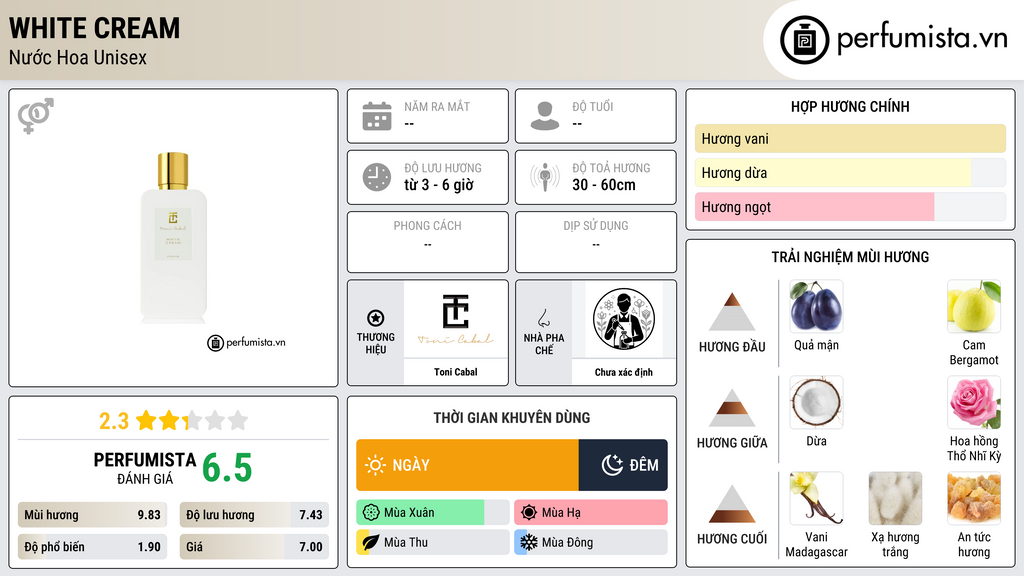The image size is (1024, 576).
Task: Click the Hương dừa accord bar
Action: (850, 172)
